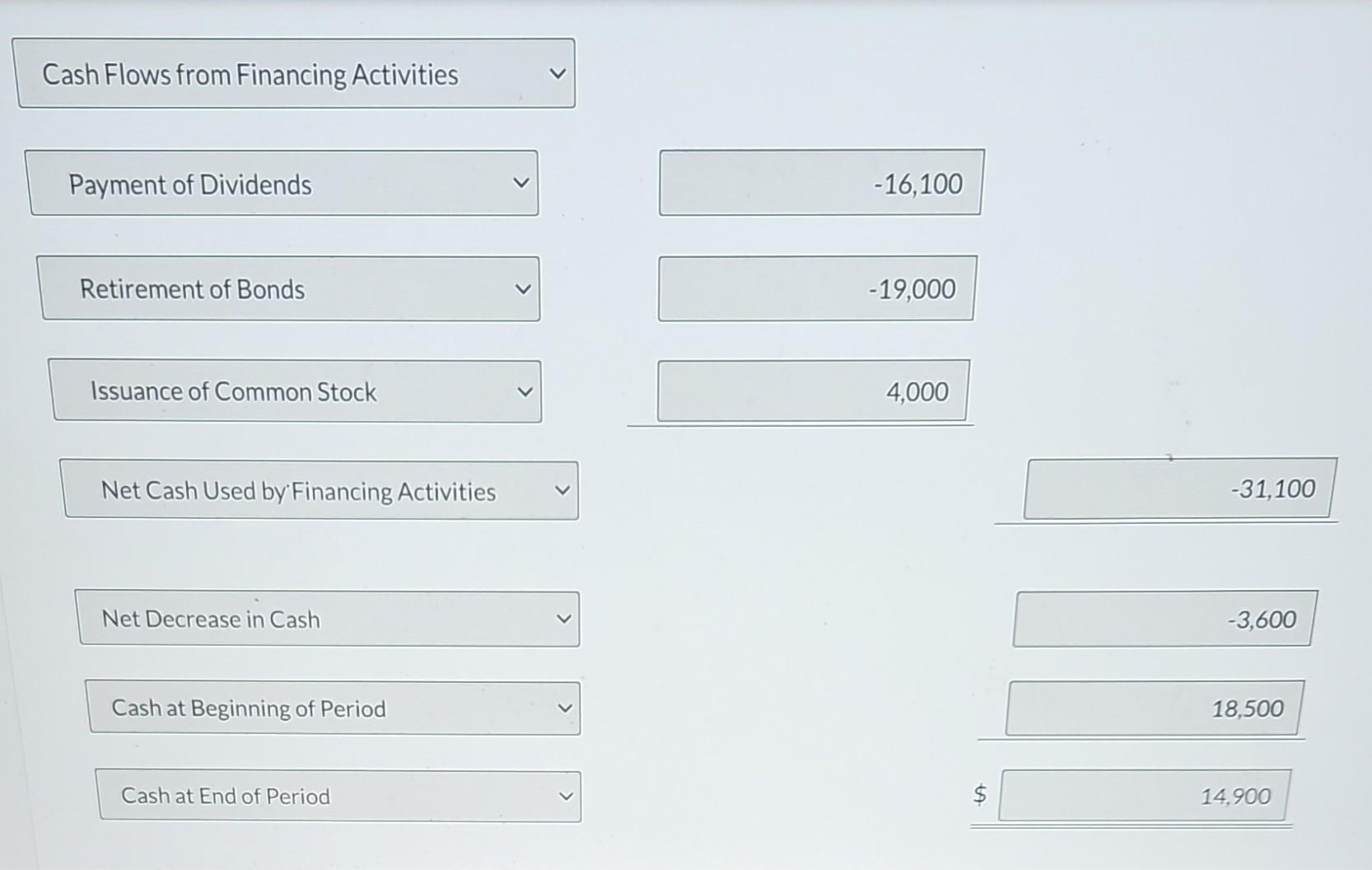Viewport: 1372px width, 870px height.
Task: Select the -16,100 dividends amount field
Action: coord(820,183)
